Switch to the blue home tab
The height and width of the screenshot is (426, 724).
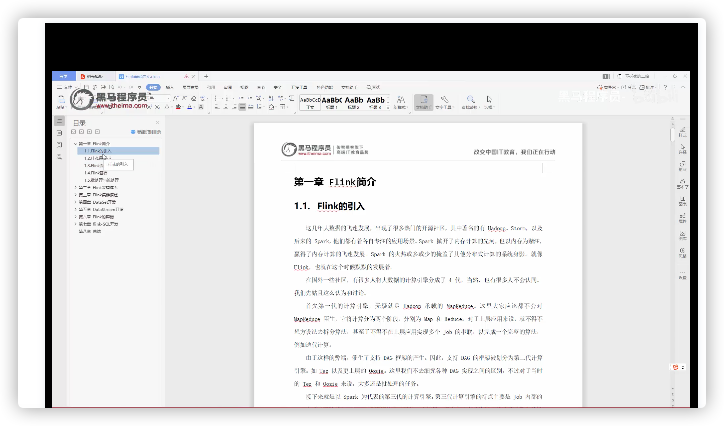pos(64,76)
